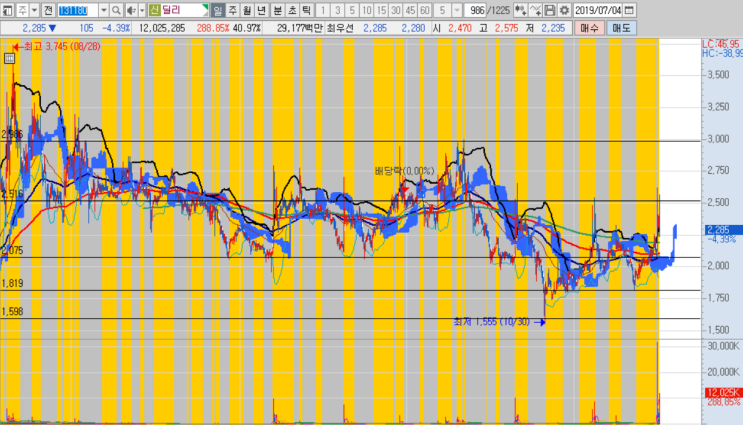The image size is (743, 425).
Task: Click the 1,819 horizontal line label
Action: [12, 283]
